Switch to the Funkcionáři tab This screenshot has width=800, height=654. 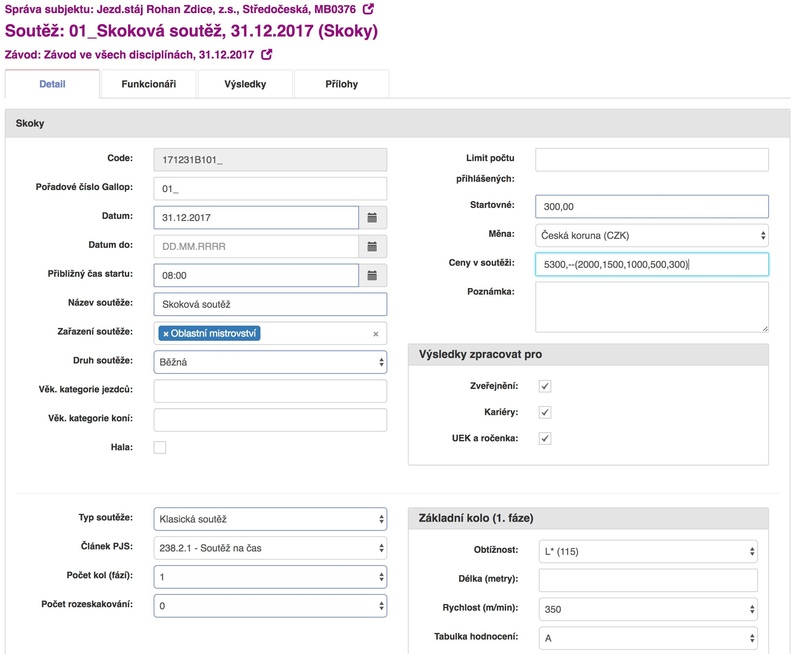click(149, 85)
